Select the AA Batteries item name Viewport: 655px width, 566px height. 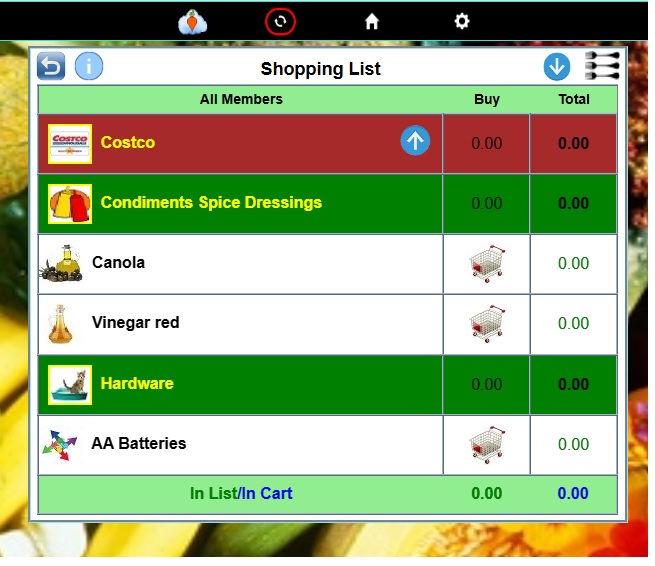(139, 443)
